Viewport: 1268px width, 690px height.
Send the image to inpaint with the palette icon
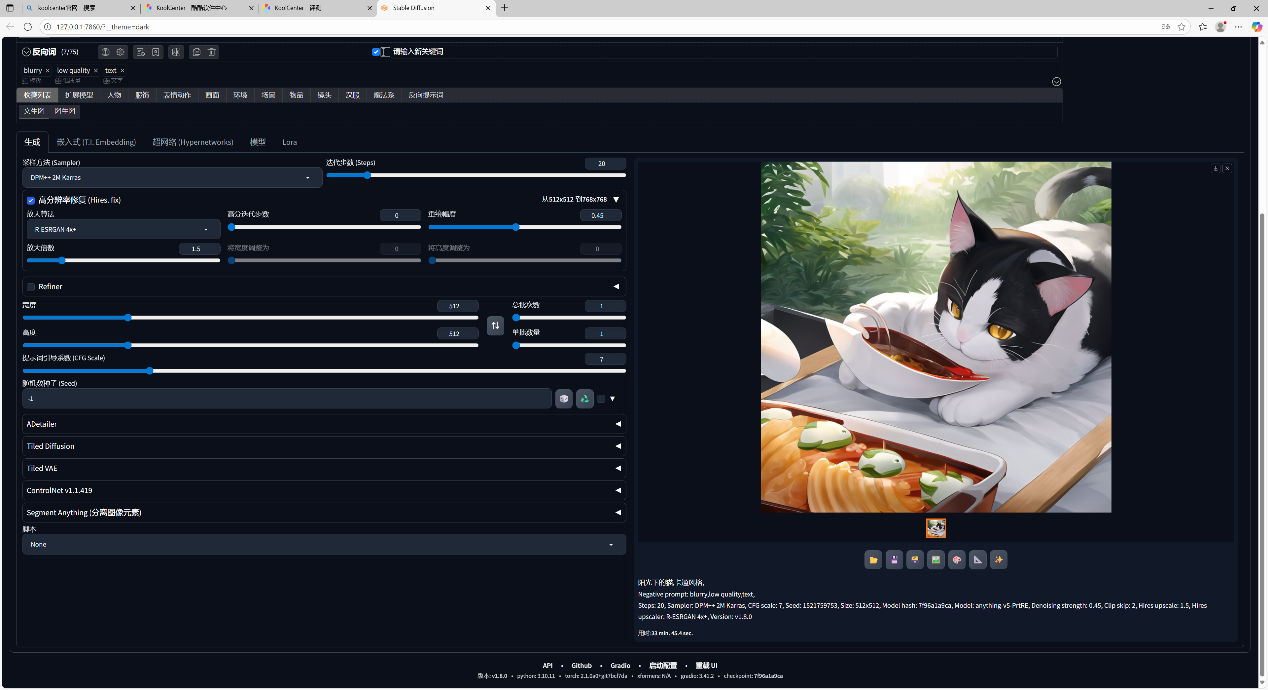tap(957, 560)
